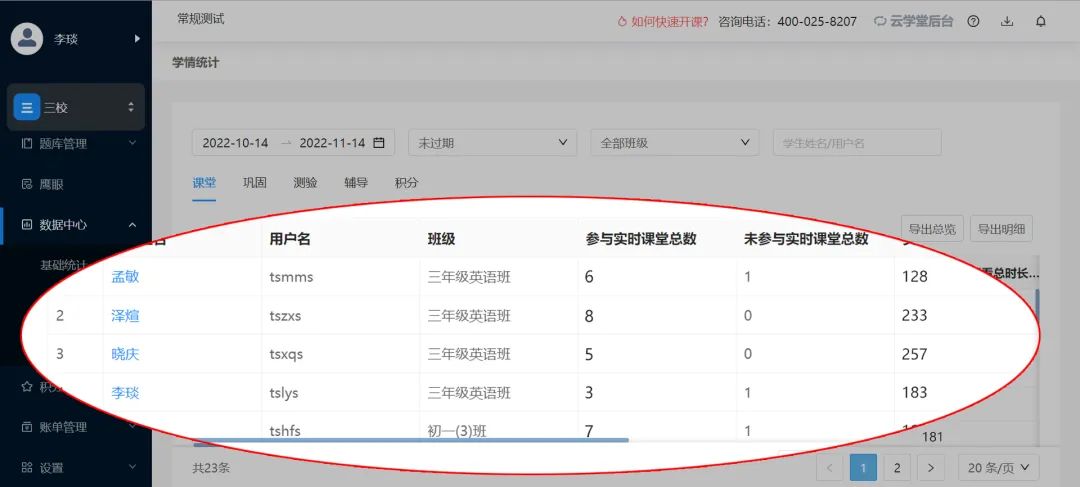The height and width of the screenshot is (487, 1080).
Task: Collapse the 数据中心 sidebar menu
Action: pyautogui.click(x=76, y=225)
